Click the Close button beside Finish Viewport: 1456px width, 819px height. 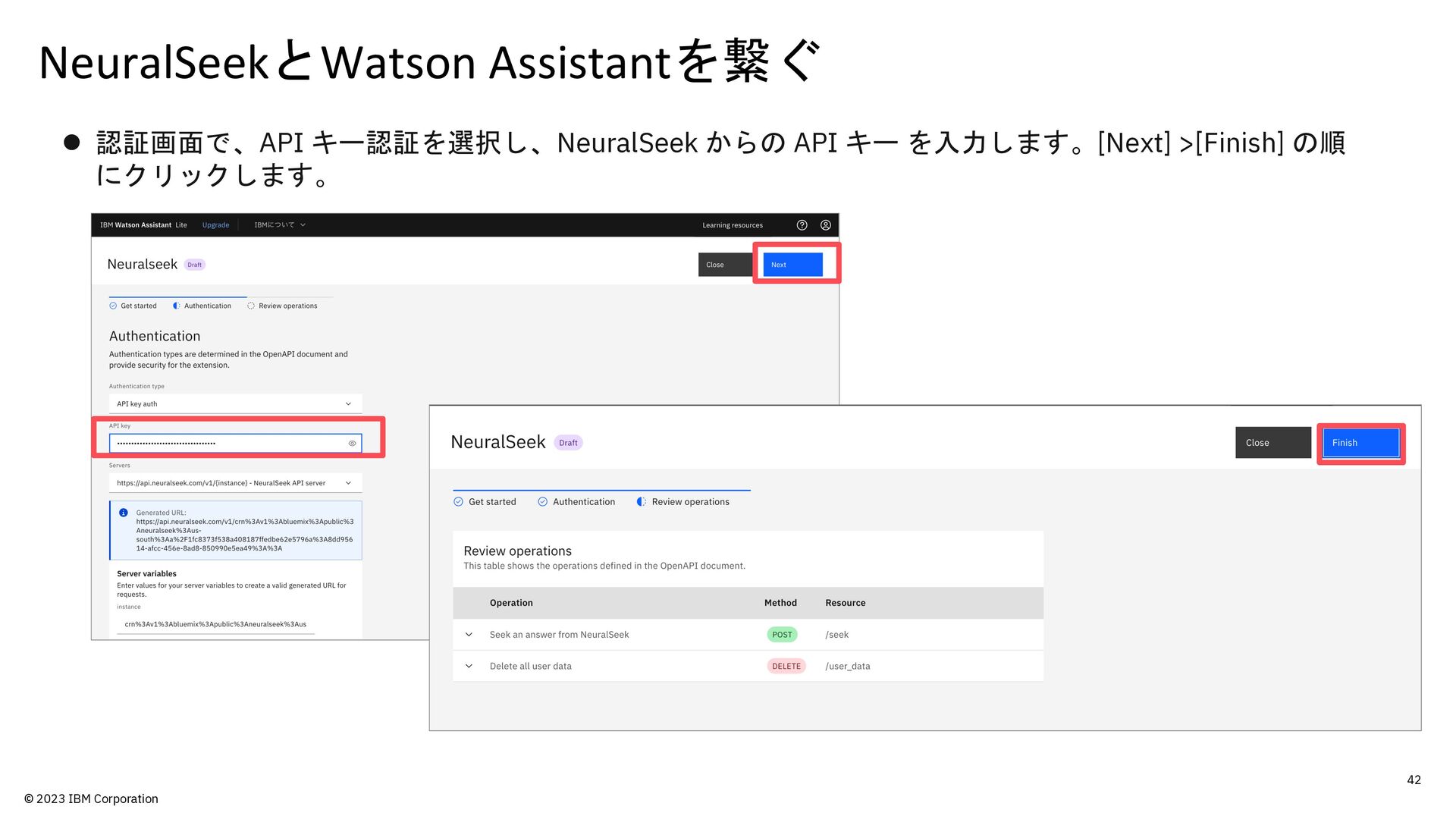pyautogui.click(x=1273, y=443)
